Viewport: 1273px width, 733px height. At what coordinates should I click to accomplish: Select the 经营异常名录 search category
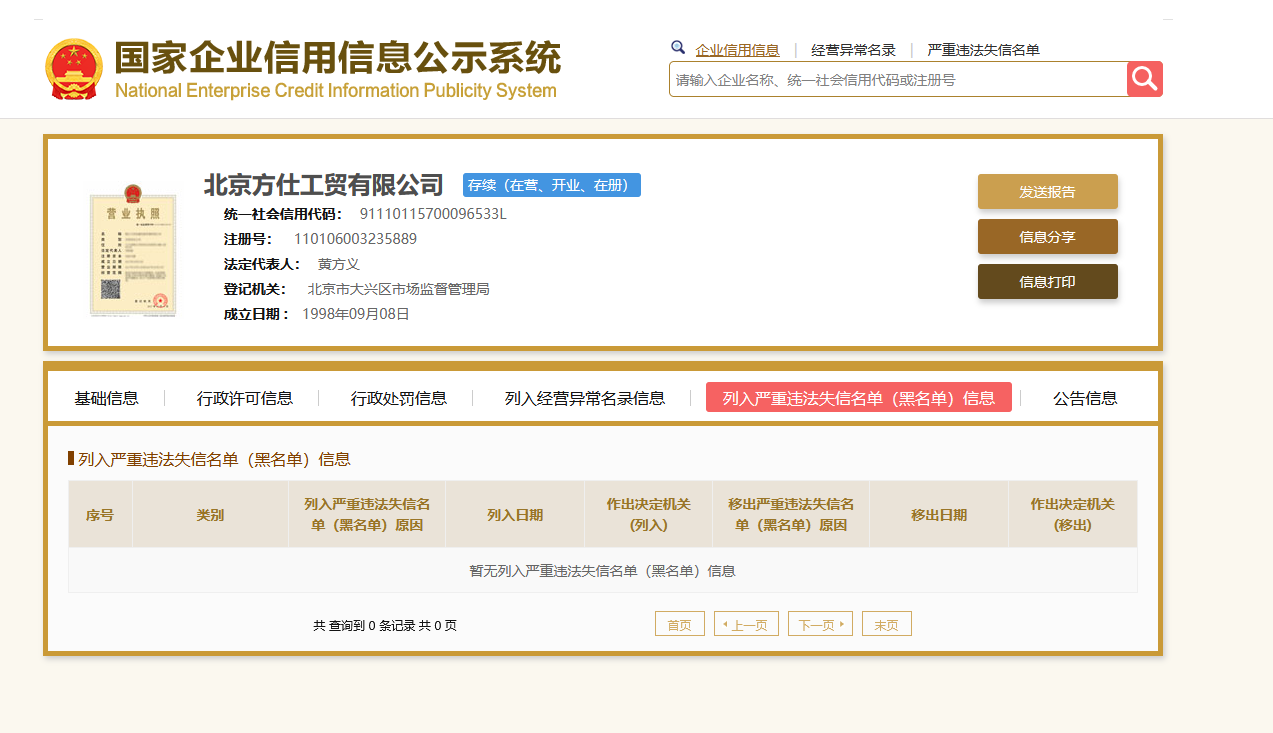click(853, 50)
